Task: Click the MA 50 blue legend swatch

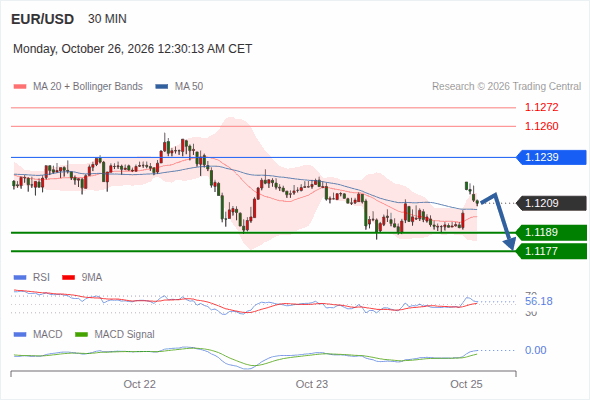Action: pyautogui.click(x=162, y=87)
